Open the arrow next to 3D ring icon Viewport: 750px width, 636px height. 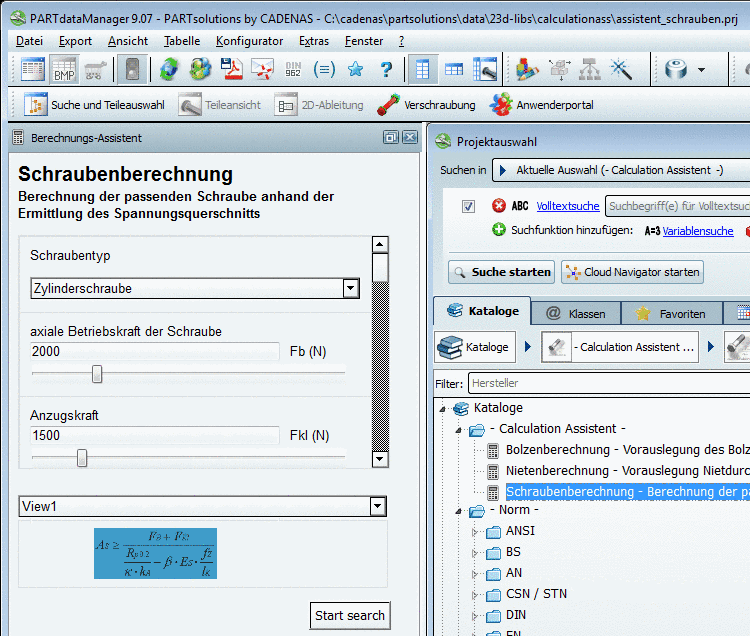[x=701, y=70]
